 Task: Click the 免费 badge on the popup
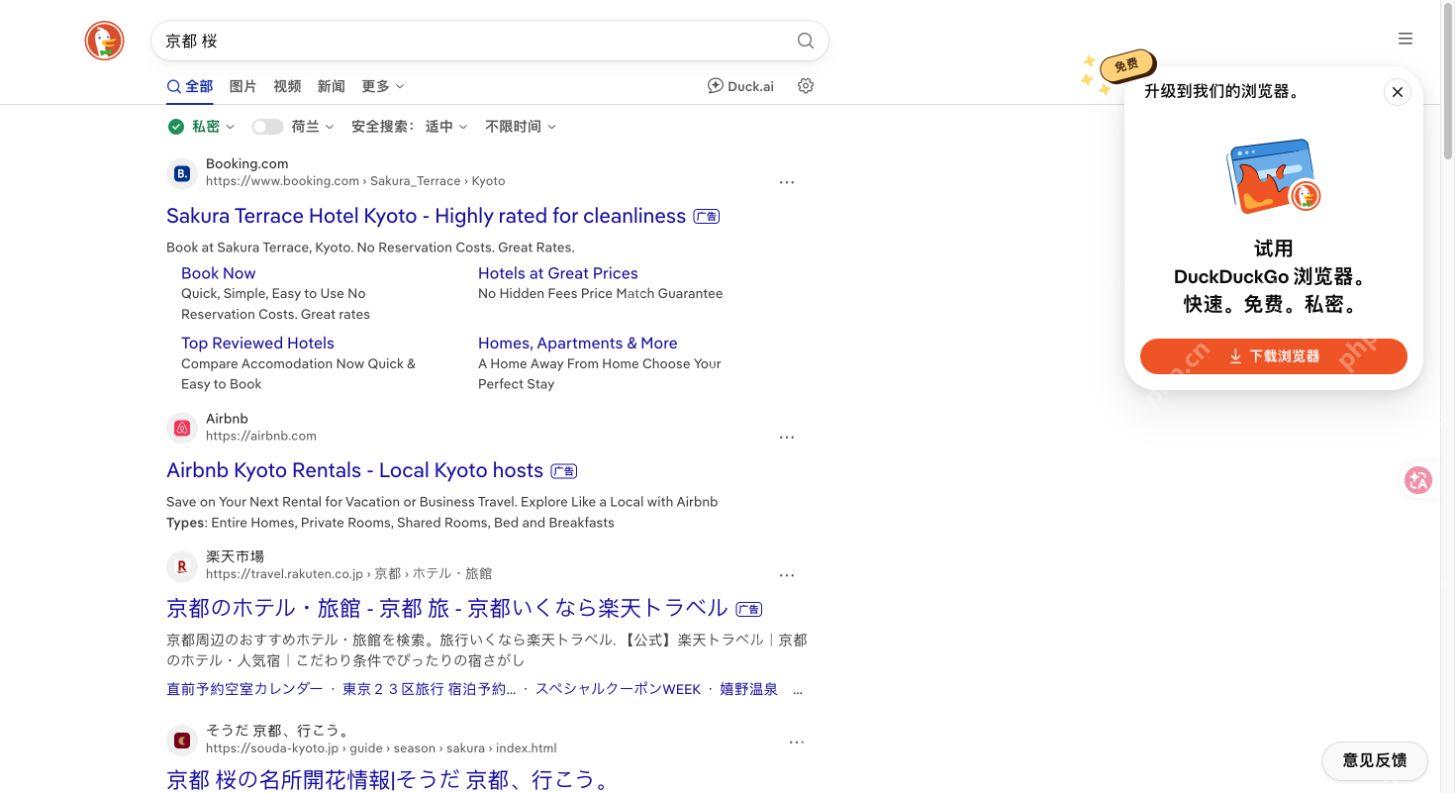point(1127,66)
